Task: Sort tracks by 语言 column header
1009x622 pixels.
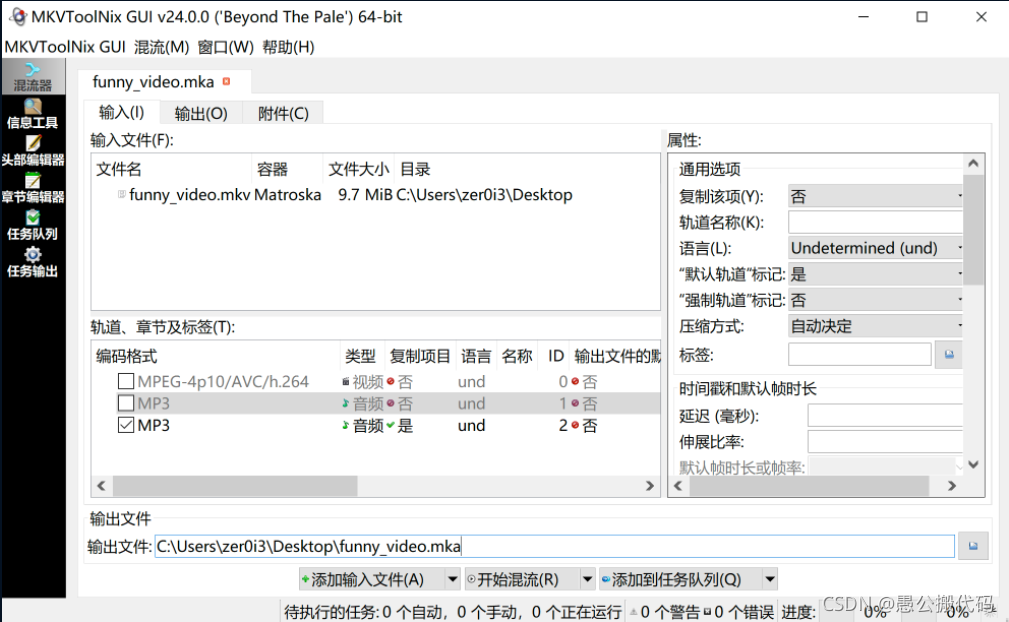Action: click(476, 356)
